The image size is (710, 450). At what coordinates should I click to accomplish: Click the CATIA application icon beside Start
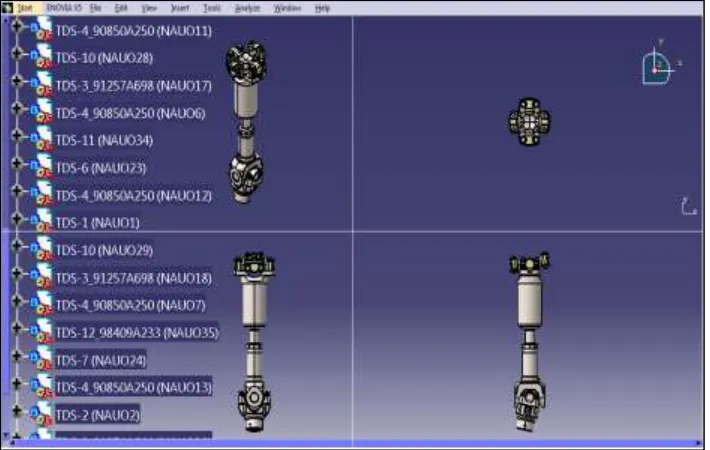pyautogui.click(x=7, y=8)
